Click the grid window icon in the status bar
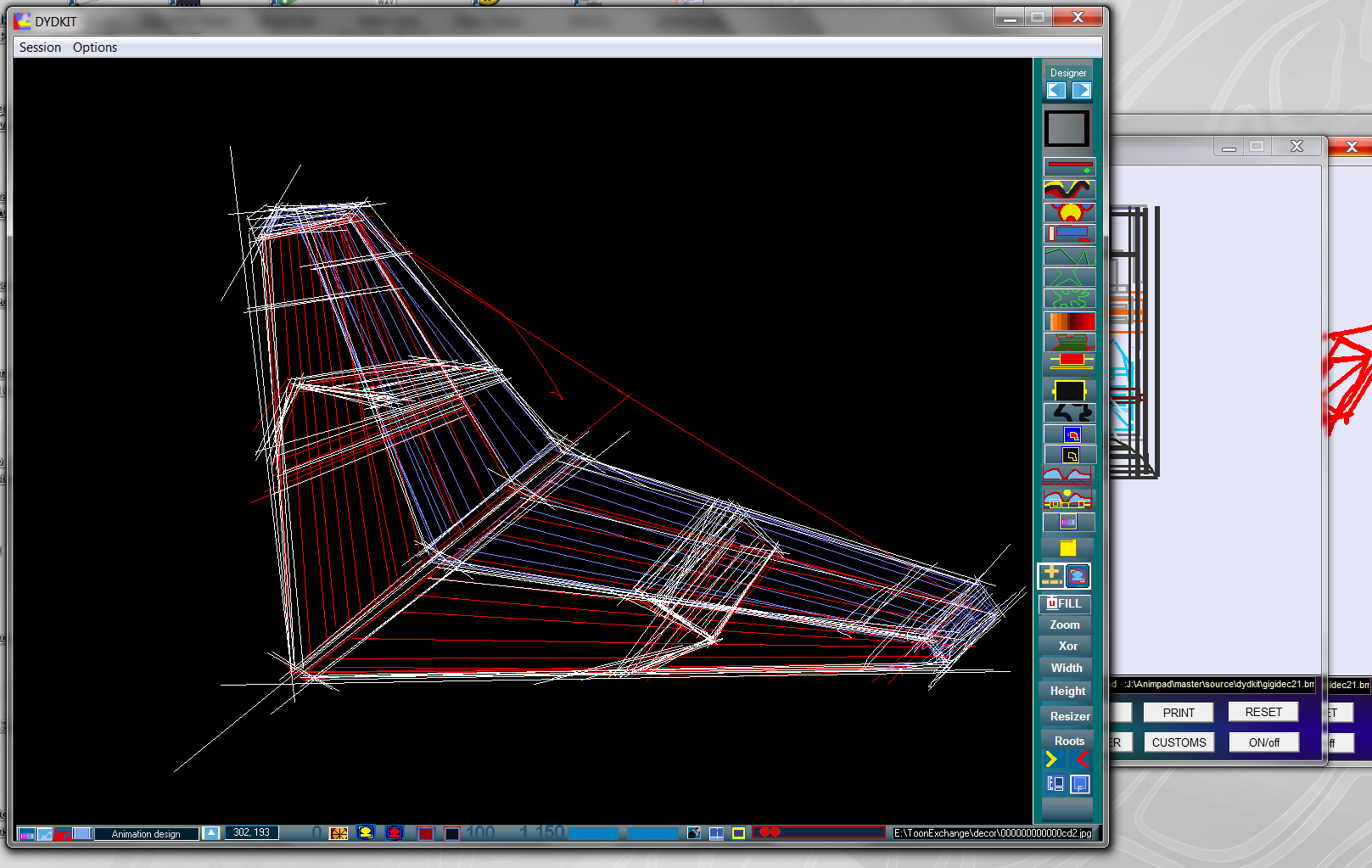This screenshot has height=868, width=1372. 716,833
